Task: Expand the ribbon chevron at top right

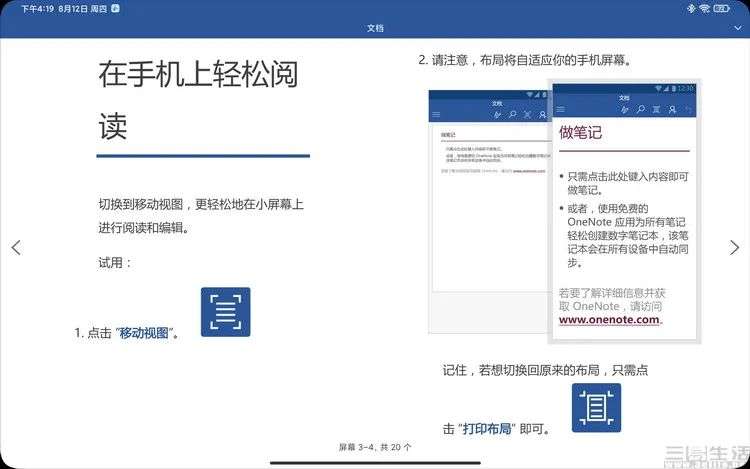Action: point(738,28)
